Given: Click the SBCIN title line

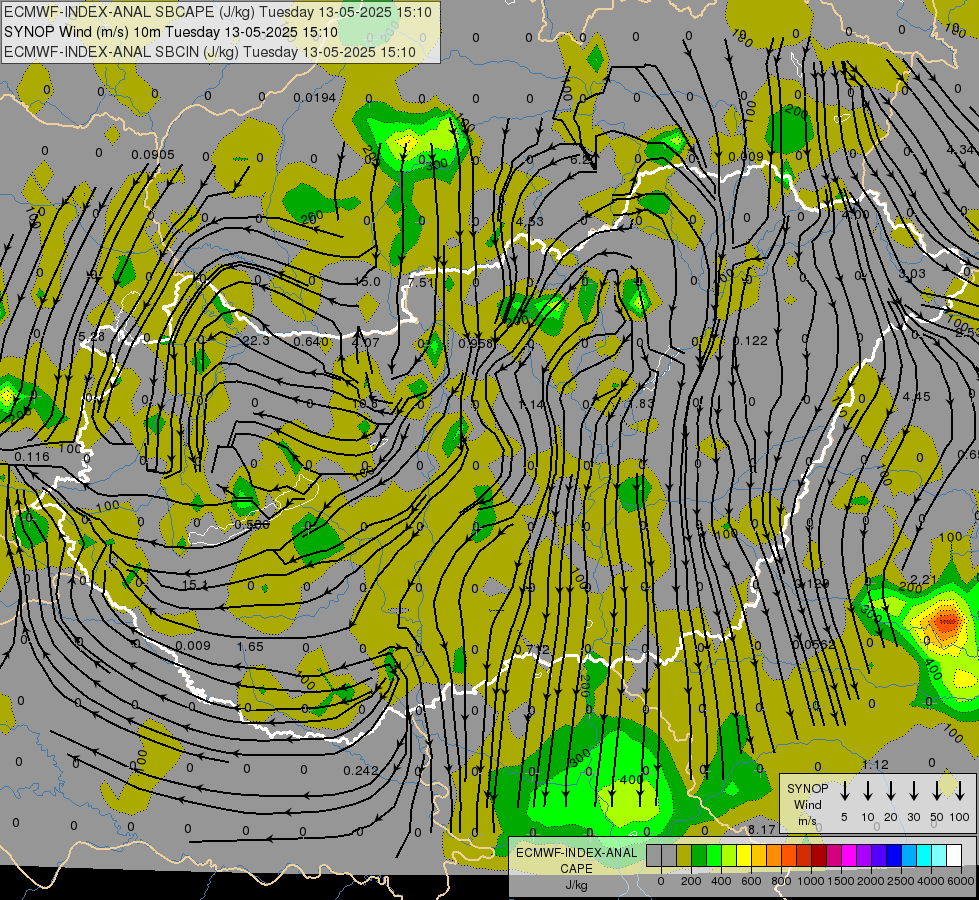Looking at the screenshot, I should (x=210, y=52).
